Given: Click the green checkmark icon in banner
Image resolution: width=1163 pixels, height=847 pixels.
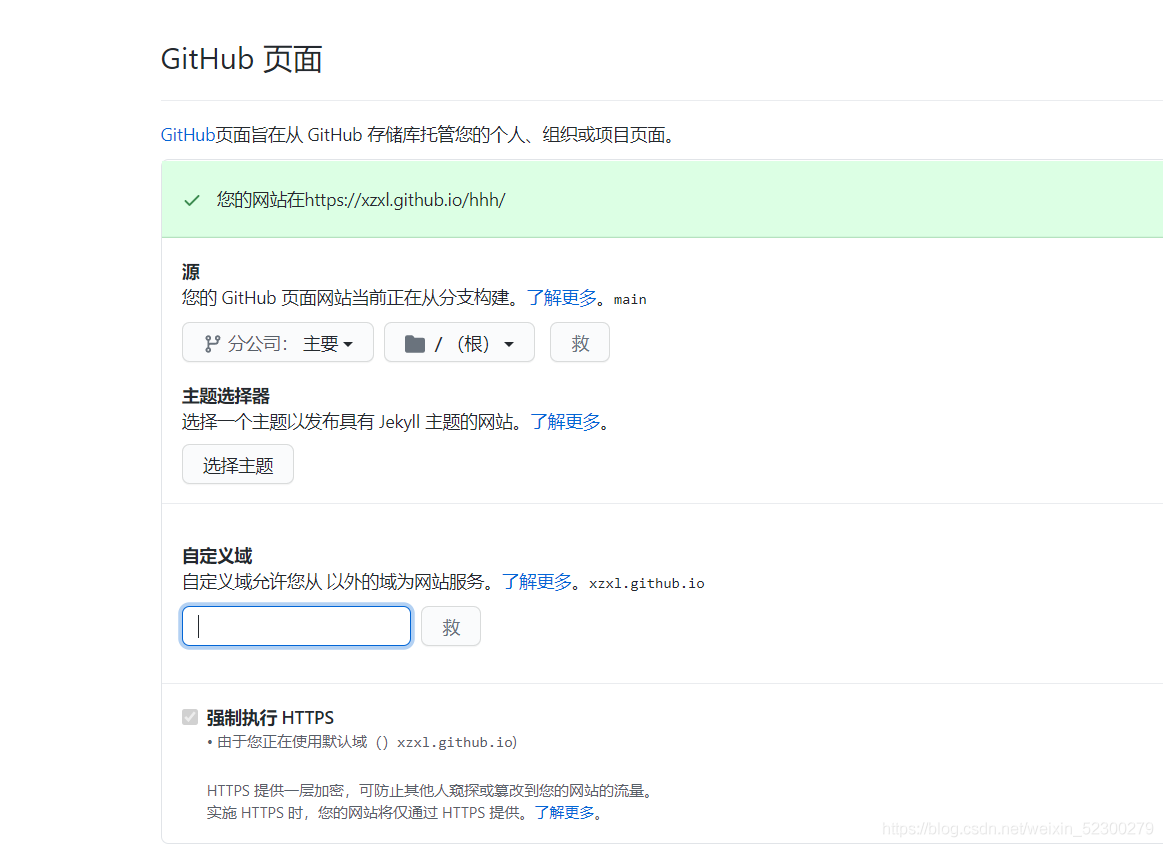Looking at the screenshot, I should 192,200.
